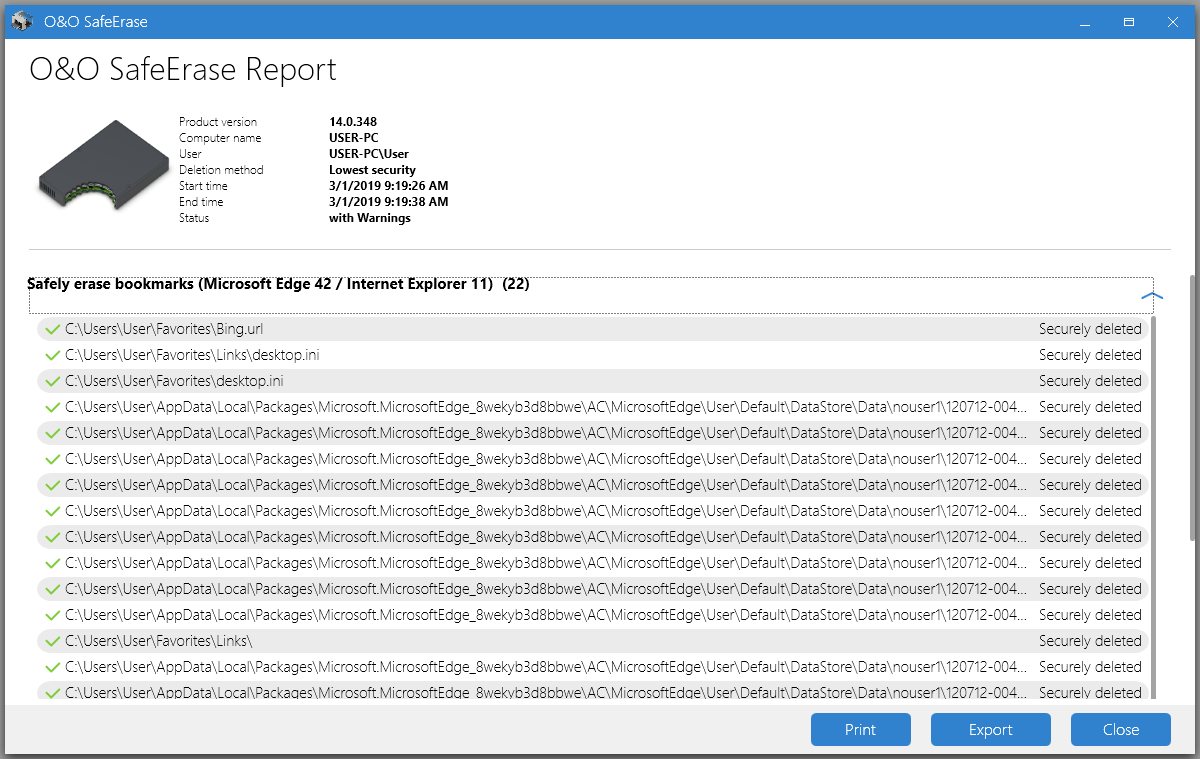
Task: Click the checkmark next to Favorites\desktop.ini
Action: (x=53, y=381)
